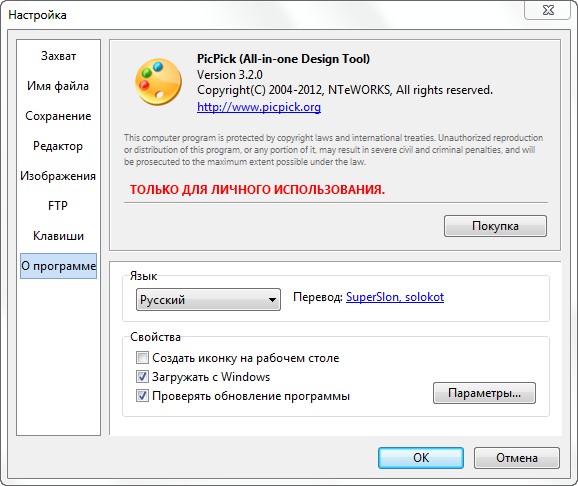Open the Русский language dropdown
Viewport: 578px width, 486px height.
pos(208,299)
